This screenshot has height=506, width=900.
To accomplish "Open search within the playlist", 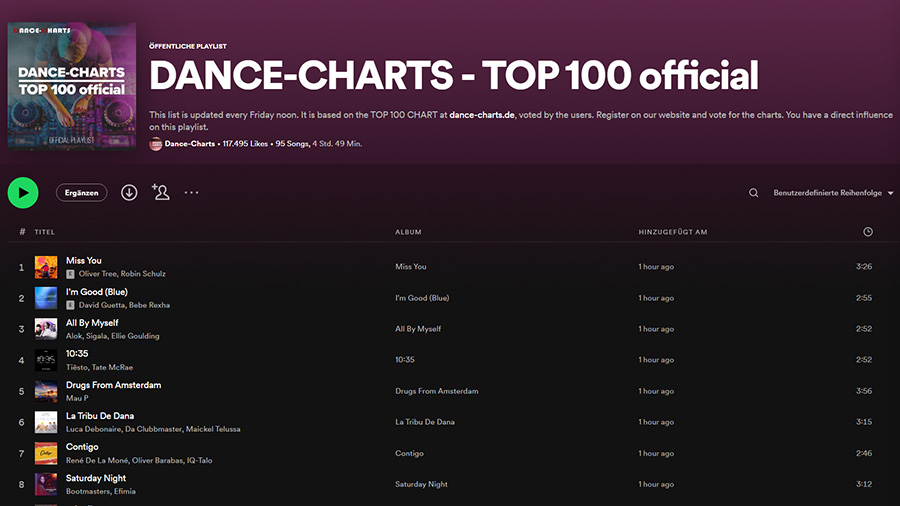I will 754,193.
